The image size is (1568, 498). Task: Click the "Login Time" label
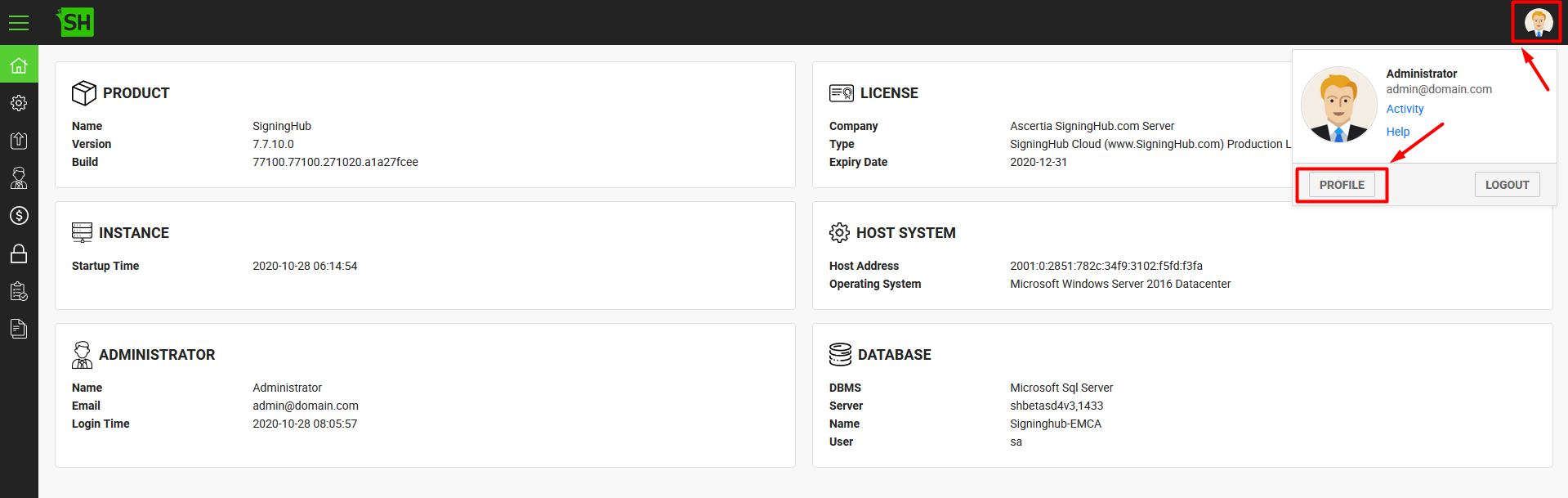point(101,424)
